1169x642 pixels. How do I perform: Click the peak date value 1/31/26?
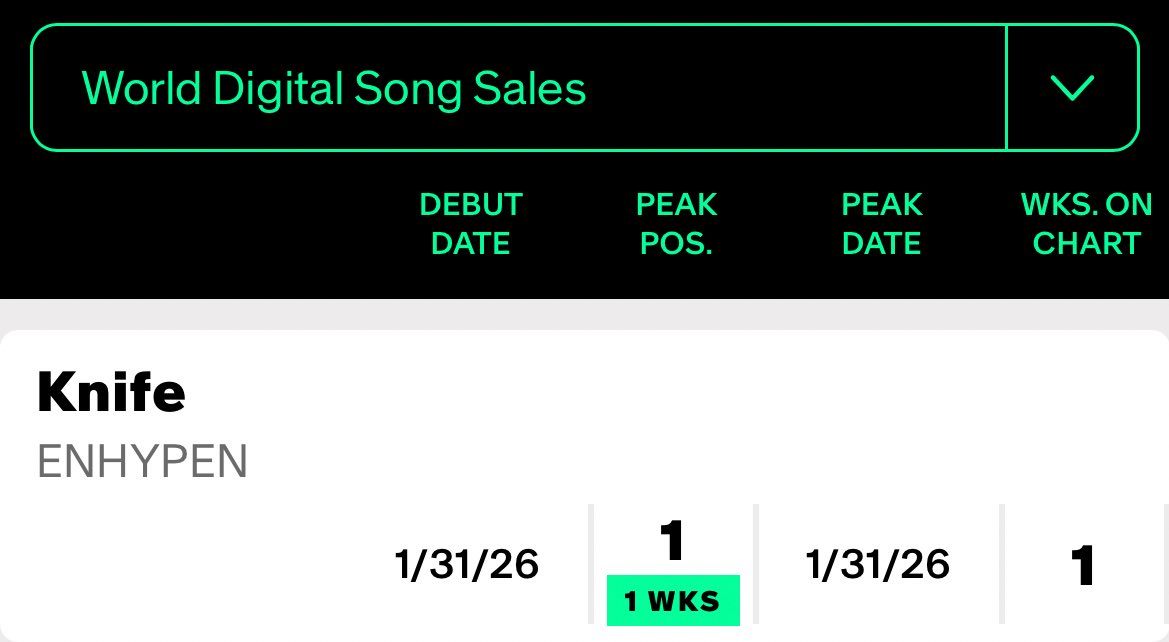point(878,566)
